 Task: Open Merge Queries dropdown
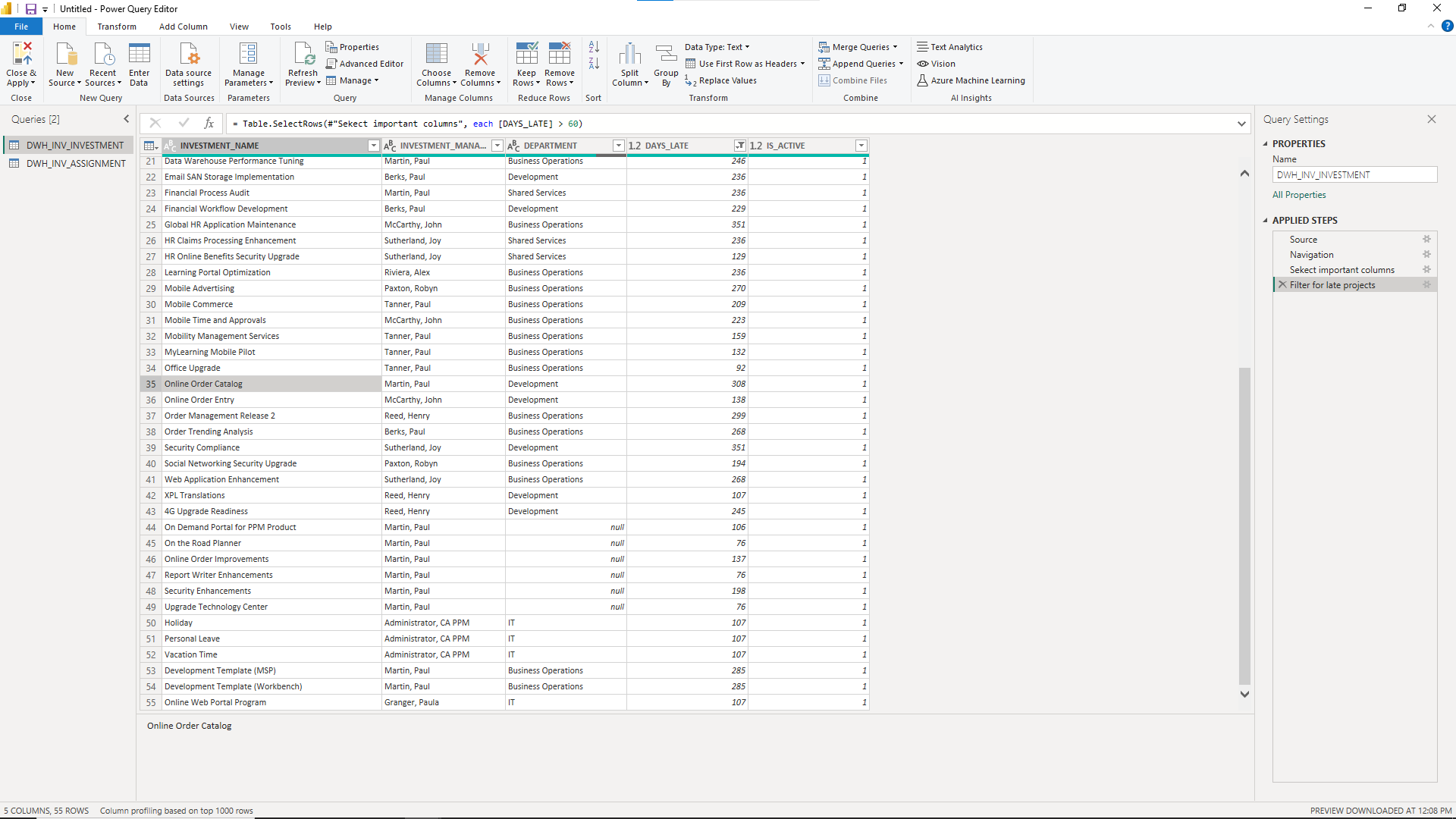click(x=858, y=47)
